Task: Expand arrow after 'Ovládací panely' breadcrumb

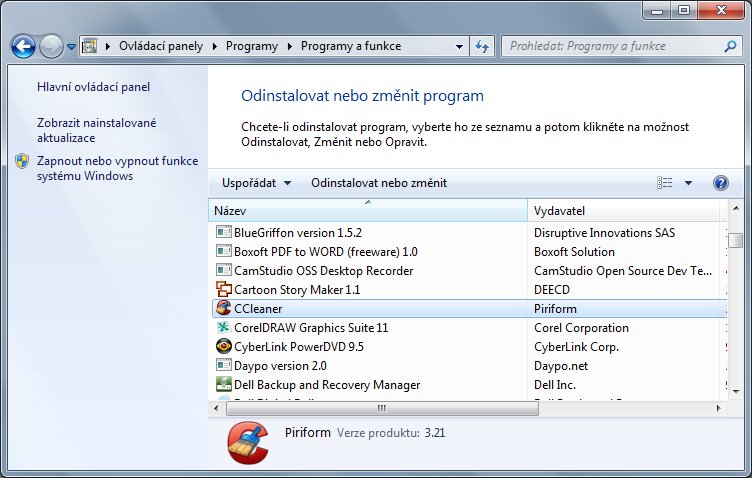Action: 214,47
